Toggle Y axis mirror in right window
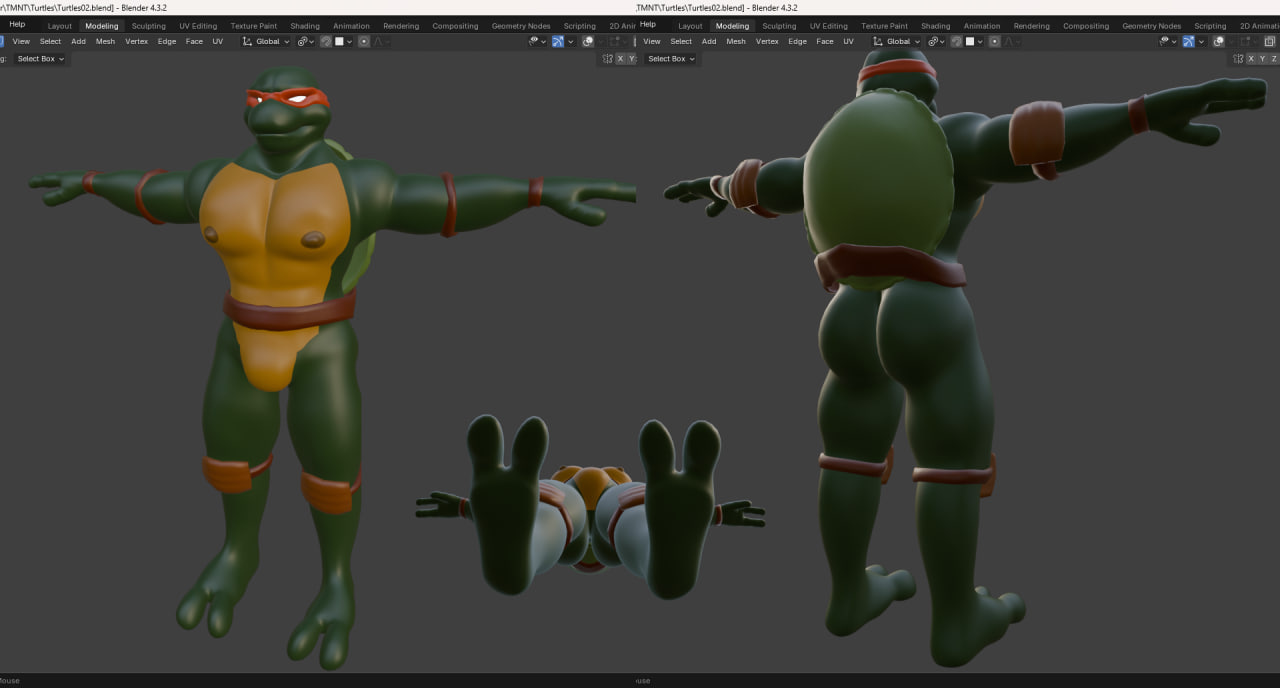This screenshot has height=688, width=1280. click(x=1262, y=59)
